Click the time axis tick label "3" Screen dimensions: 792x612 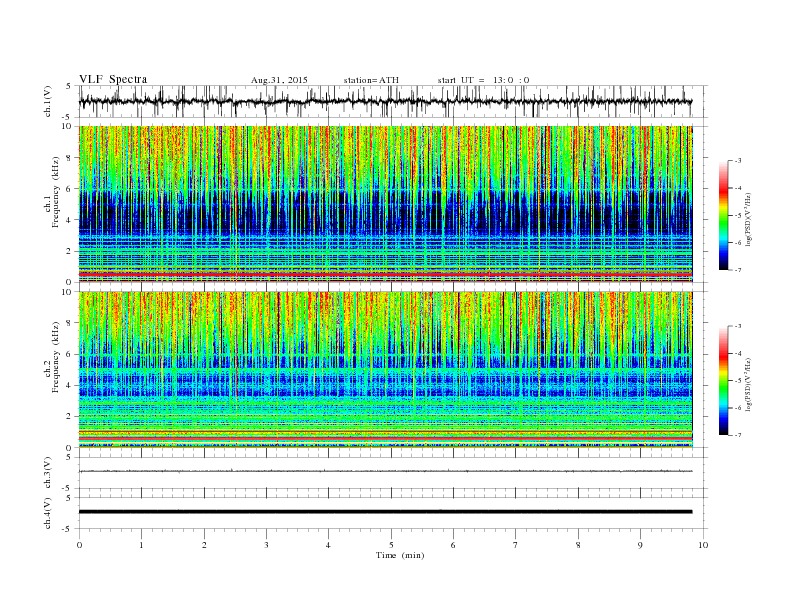(x=266, y=545)
